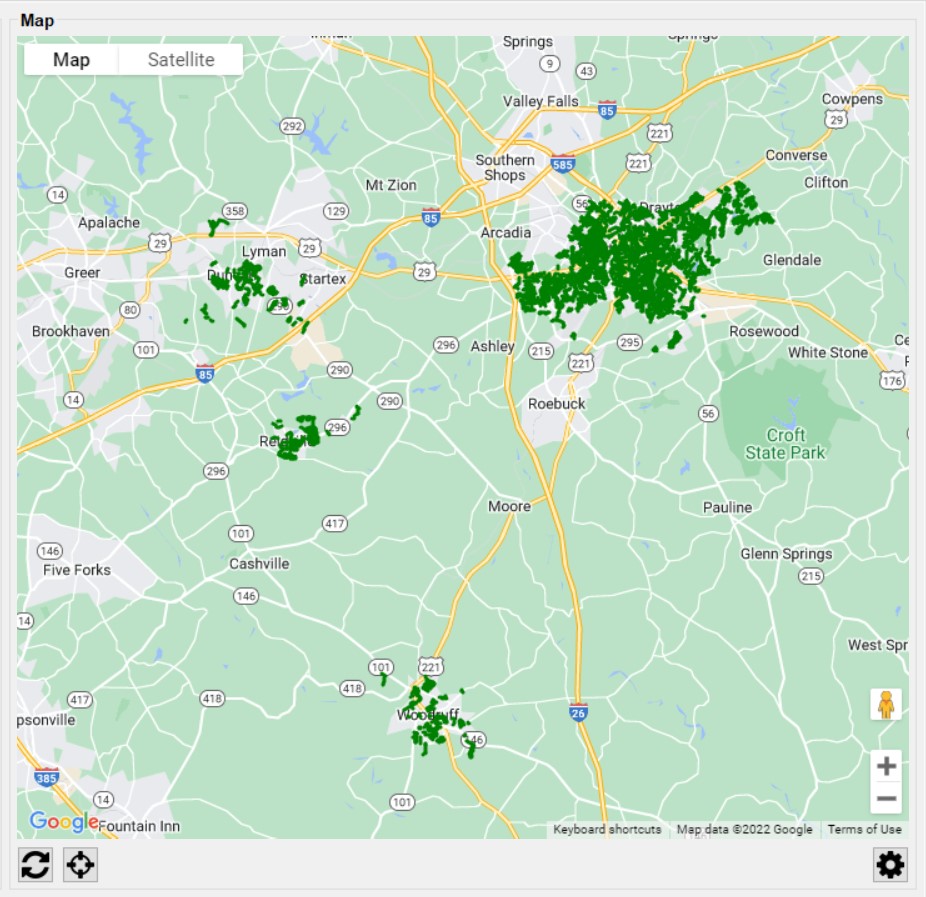The height and width of the screenshot is (897, 926).
Task: Click the Arcadia label
Action: point(506,233)
